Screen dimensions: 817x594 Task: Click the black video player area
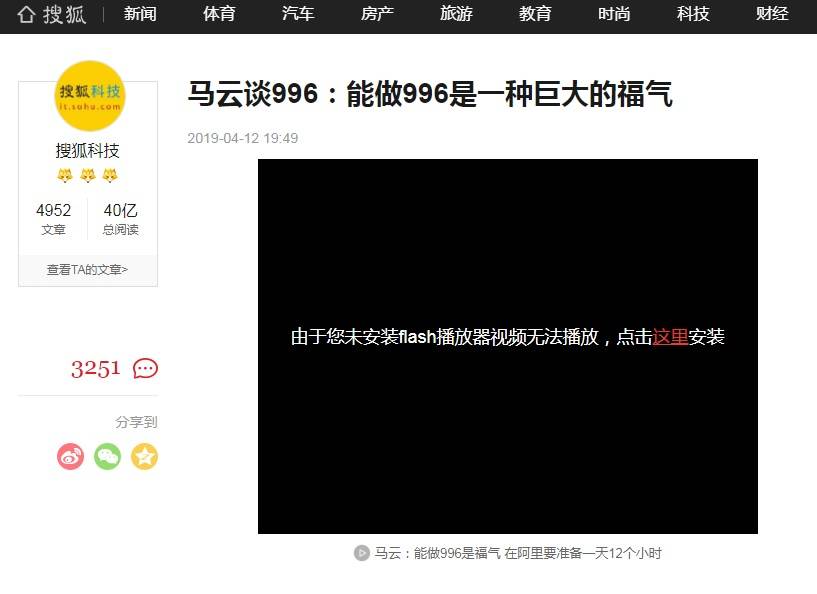pyautogui.click(x=508, y=346)
